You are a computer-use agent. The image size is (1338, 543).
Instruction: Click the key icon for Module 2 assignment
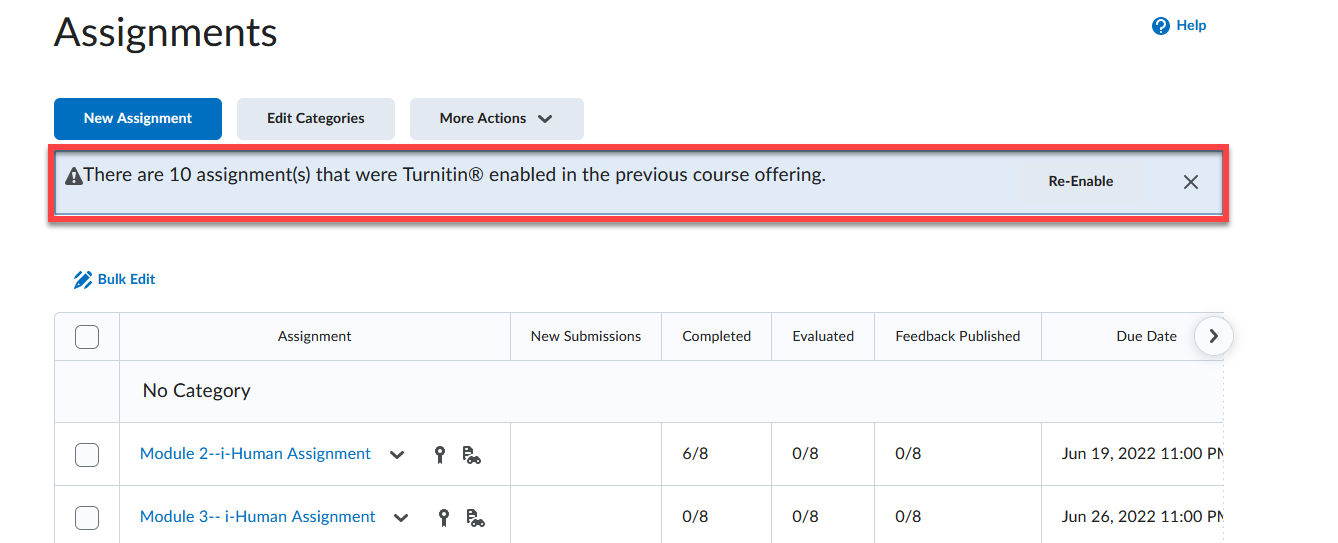click(x=440, y=455)
